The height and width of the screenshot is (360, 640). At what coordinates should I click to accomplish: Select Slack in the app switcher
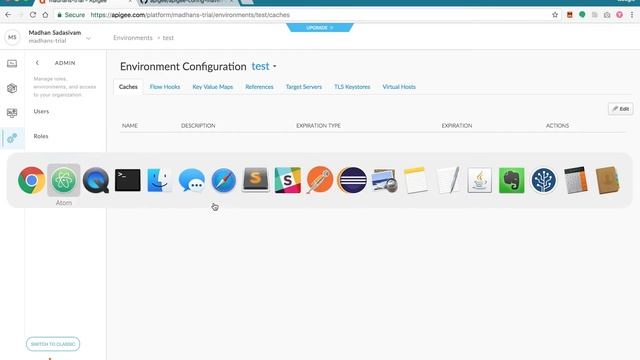[x=288, y=180]
